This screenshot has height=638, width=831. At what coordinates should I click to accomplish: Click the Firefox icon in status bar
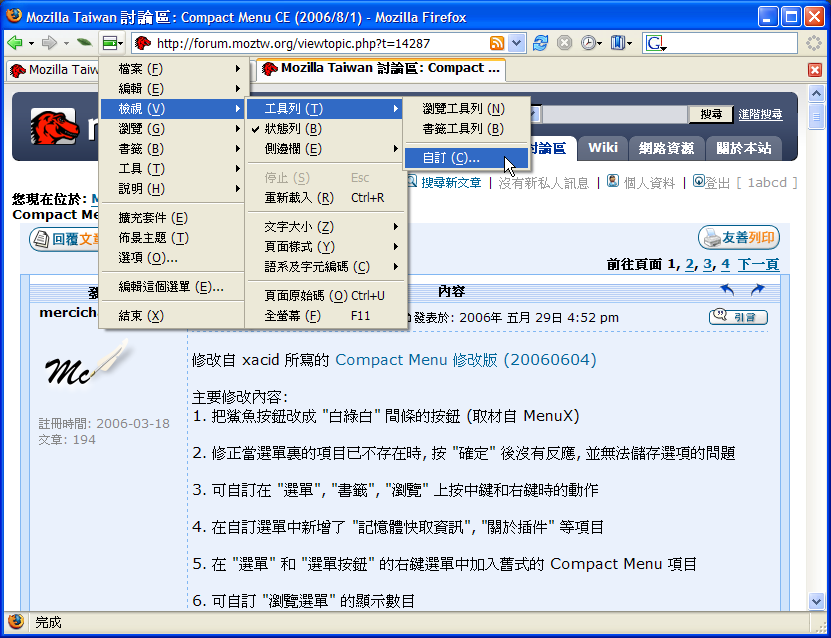tap(16, 621)
